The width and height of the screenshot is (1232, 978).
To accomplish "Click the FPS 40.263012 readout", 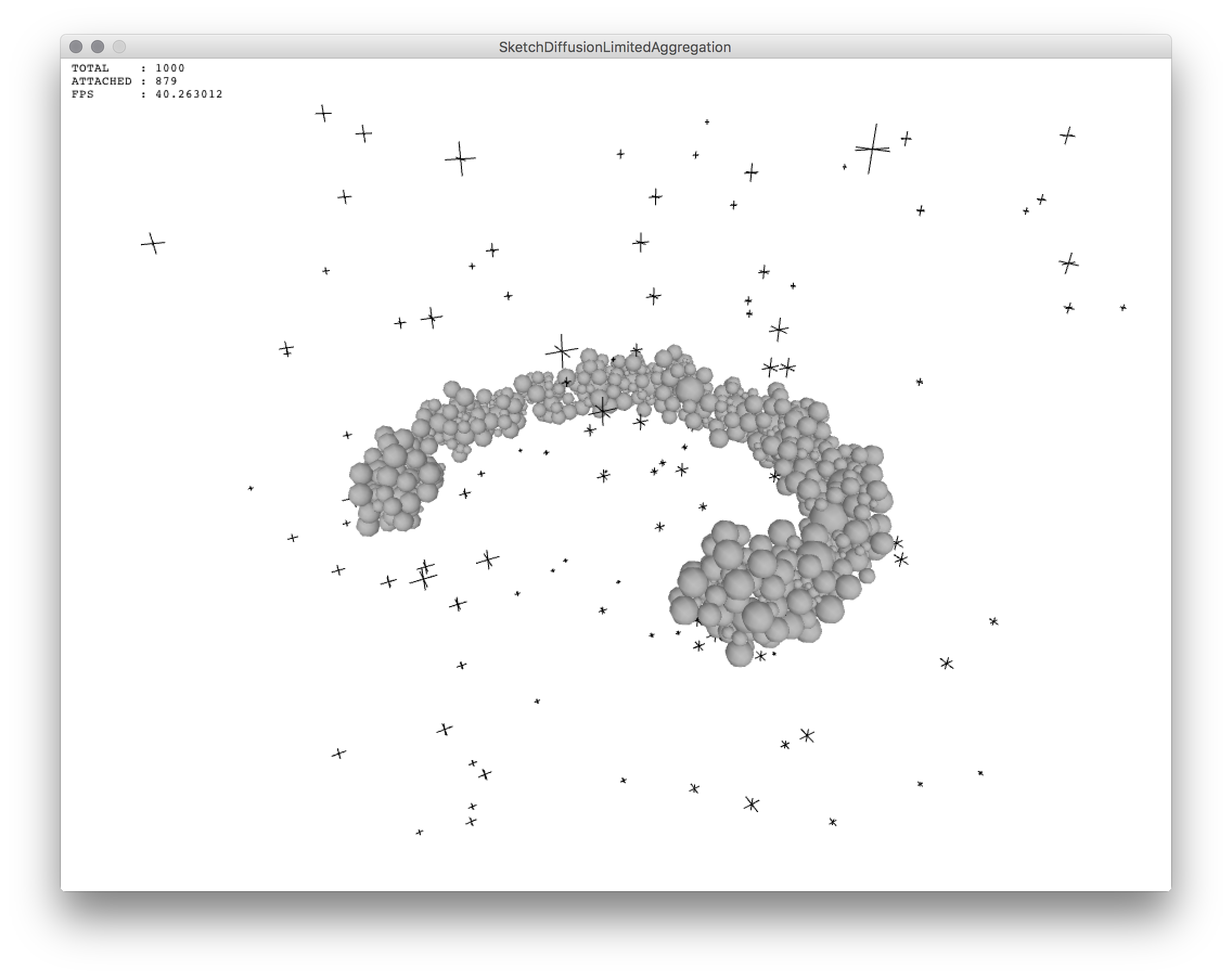I will (x=147, y=94).
